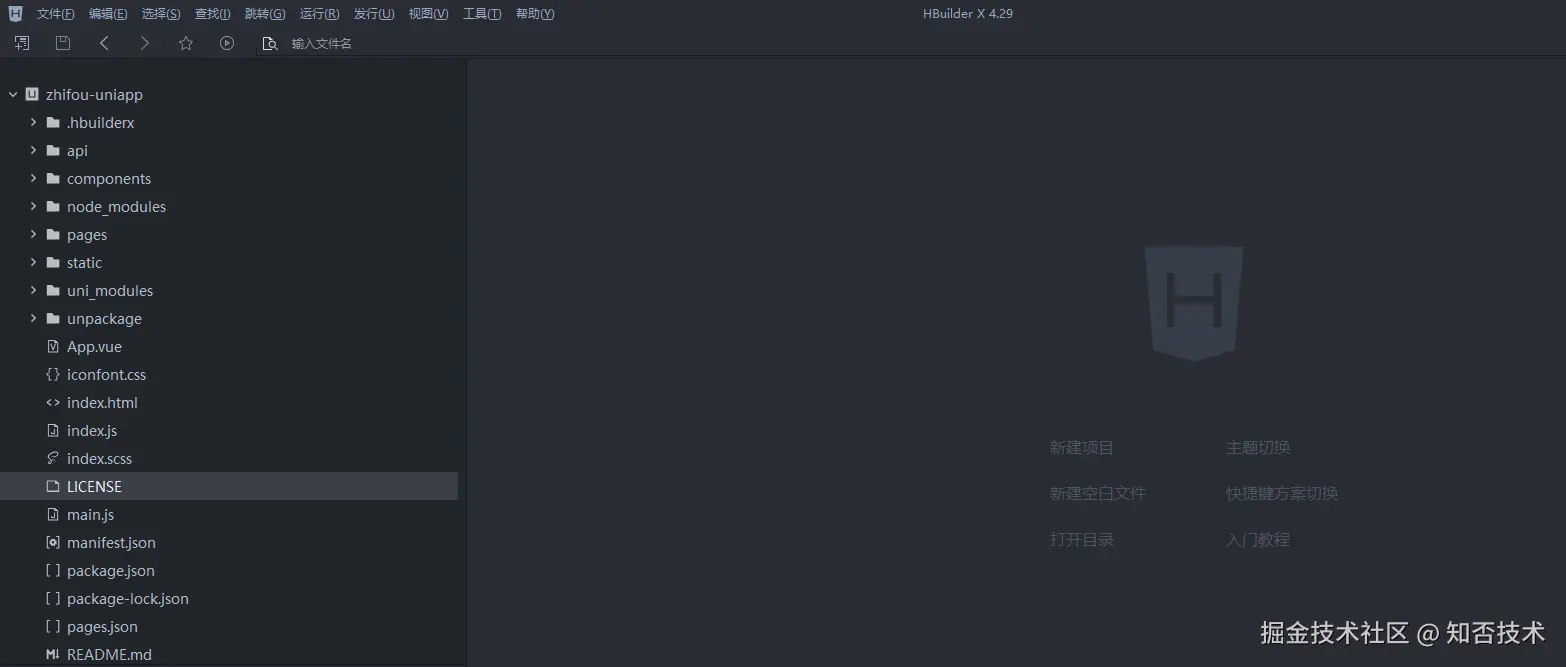Screen dimensions: 1566x667
Task: Click the main.js file icon
Action: pyautogui.click(x=53, y=514)
